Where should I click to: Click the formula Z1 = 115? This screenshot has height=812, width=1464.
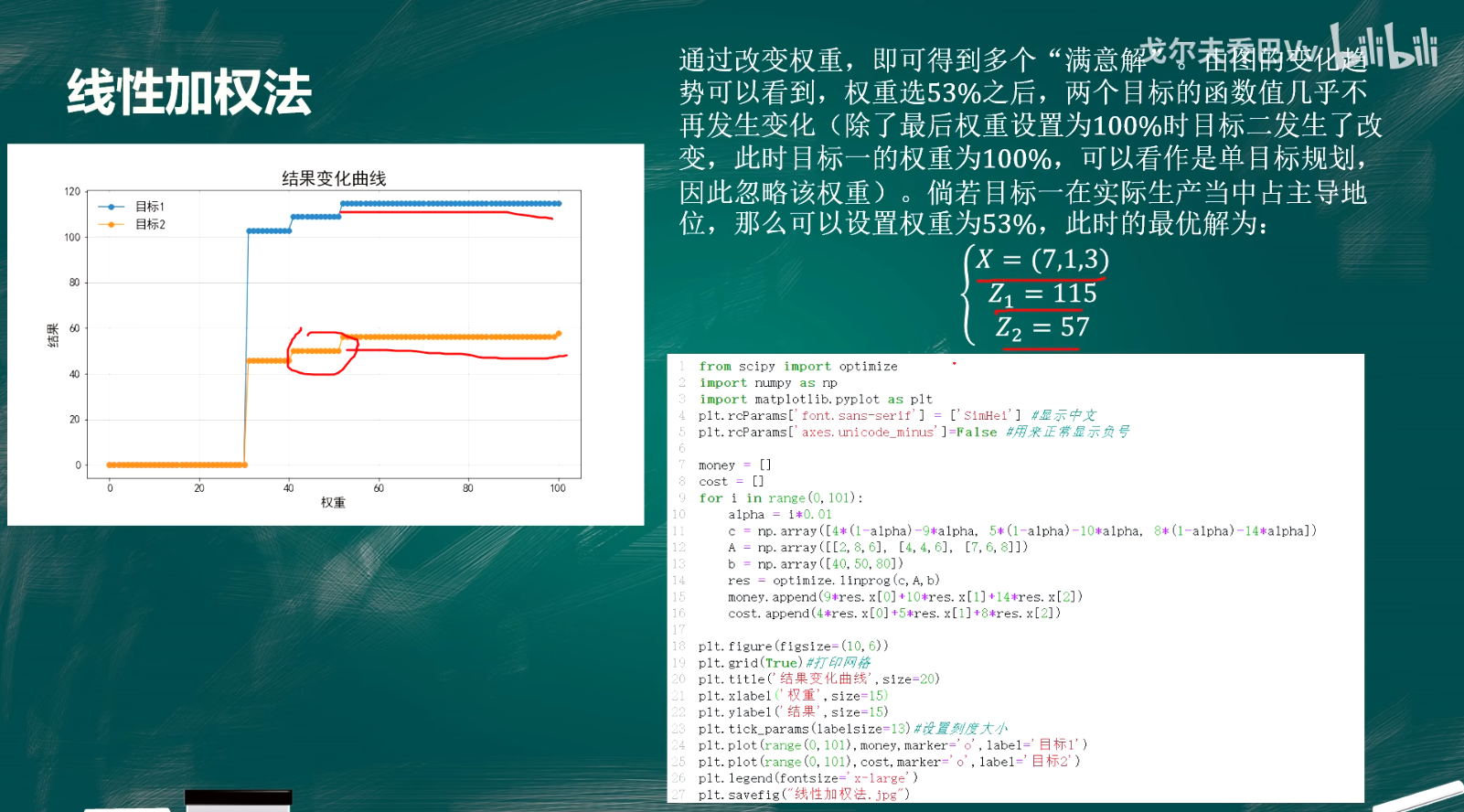tap(1042, 294)
